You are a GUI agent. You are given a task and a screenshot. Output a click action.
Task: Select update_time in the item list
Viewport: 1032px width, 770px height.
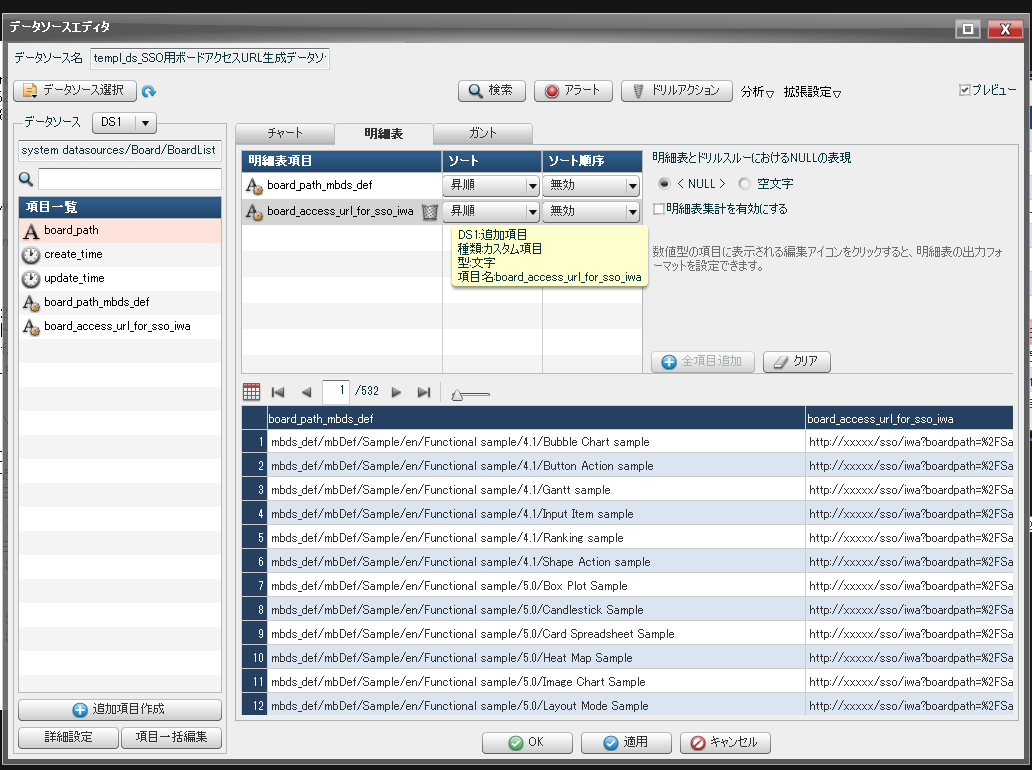click(x=120, y=279)
